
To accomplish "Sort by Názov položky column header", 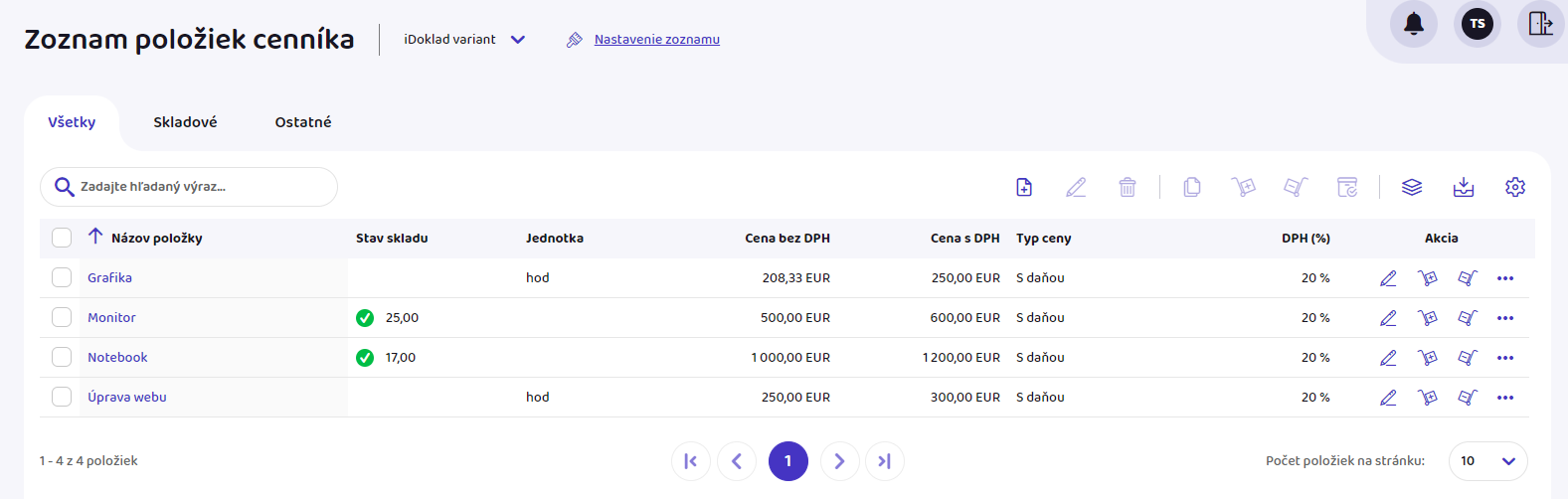I will coord(156,239).
